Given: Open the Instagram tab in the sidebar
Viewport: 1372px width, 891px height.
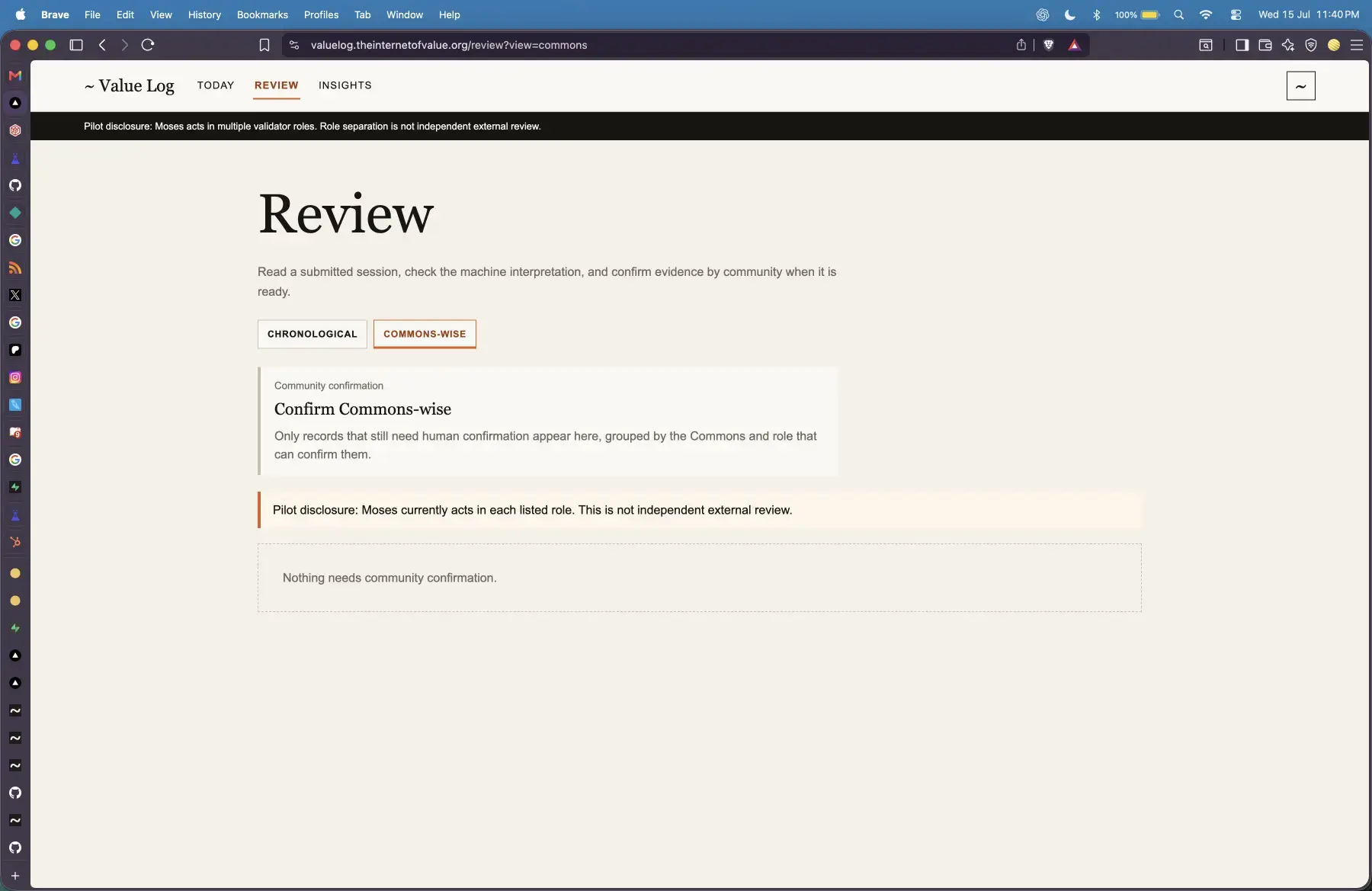Looking at the screenshot, I should click(x=15, y=377).
